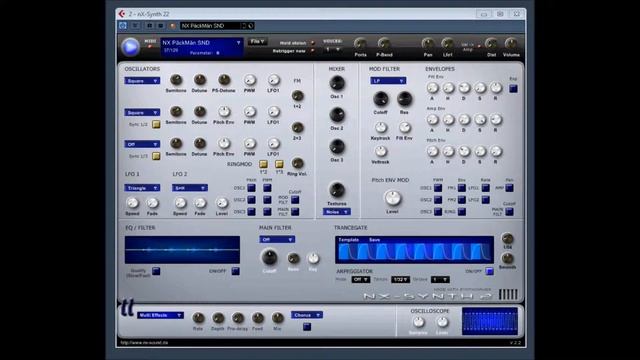Click the multi effects Rate knob
Screen dimensions: 640x360
coord(198,318)
